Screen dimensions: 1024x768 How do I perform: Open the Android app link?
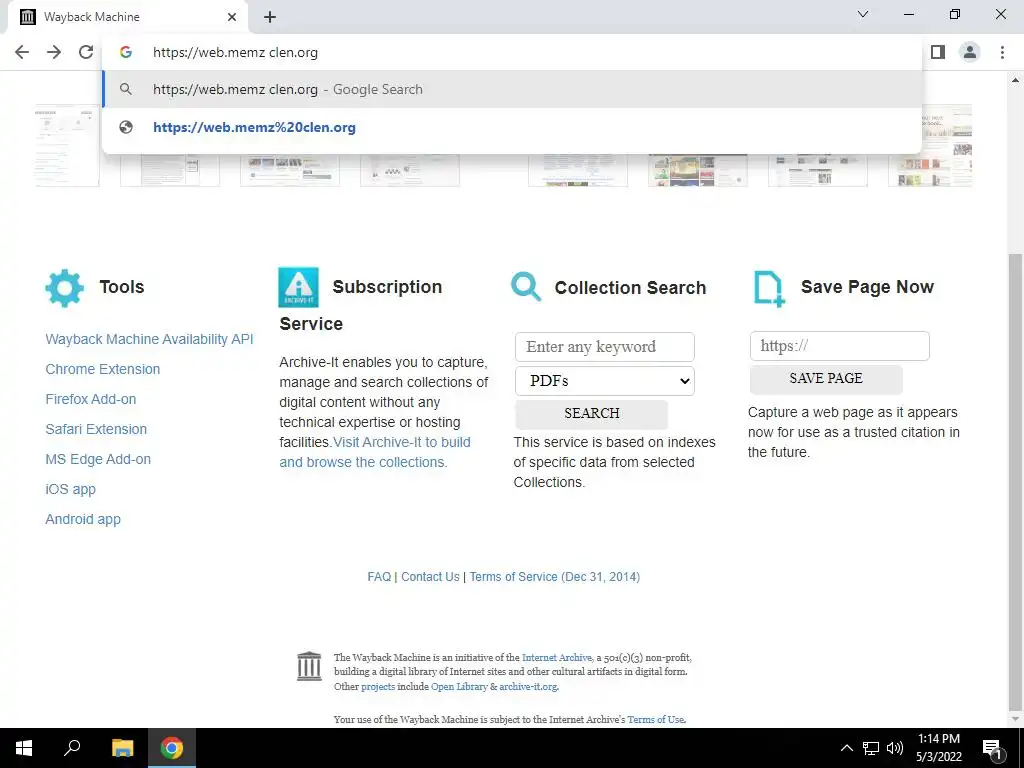83,519
